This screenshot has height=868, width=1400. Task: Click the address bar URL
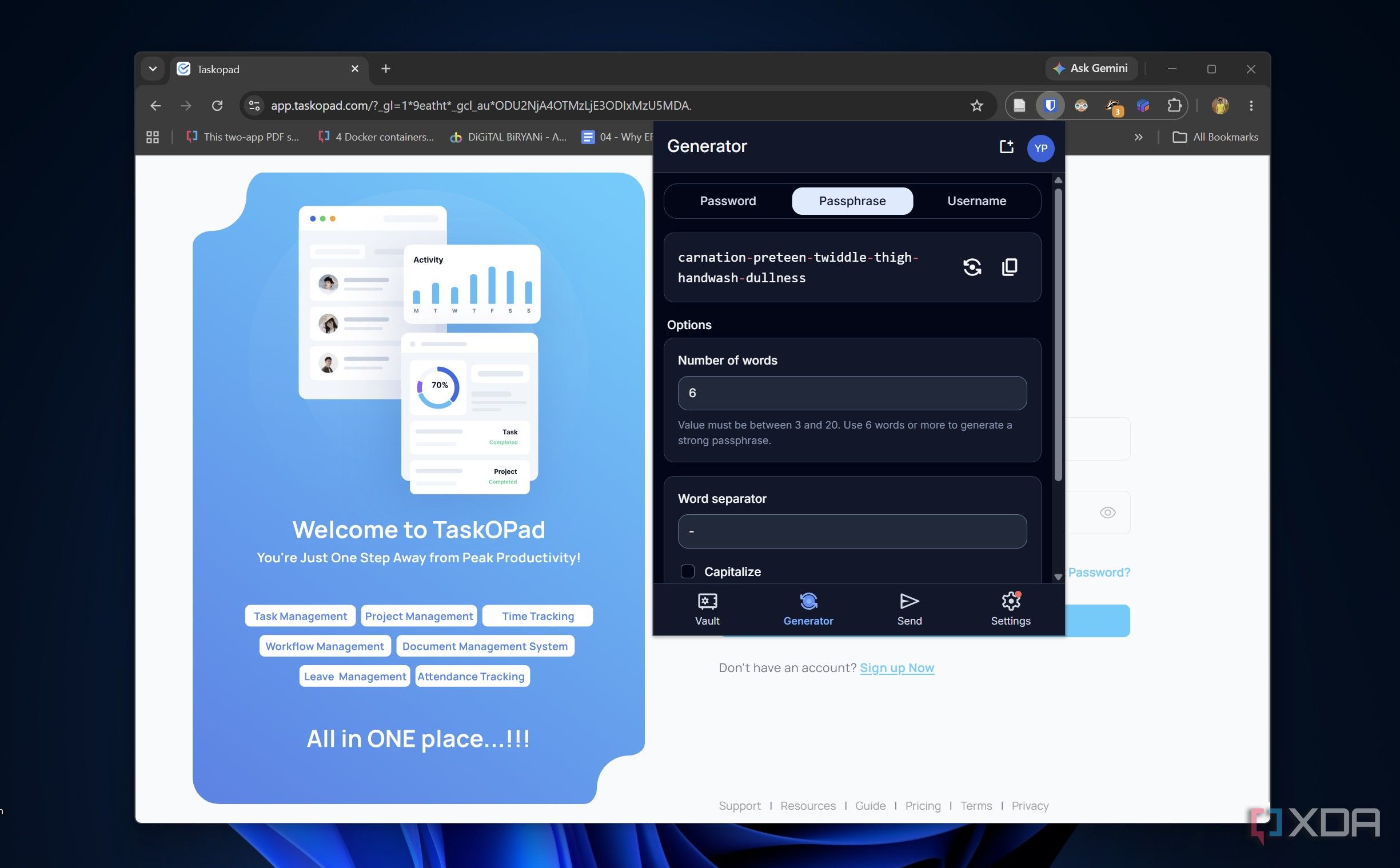point(481,106)
